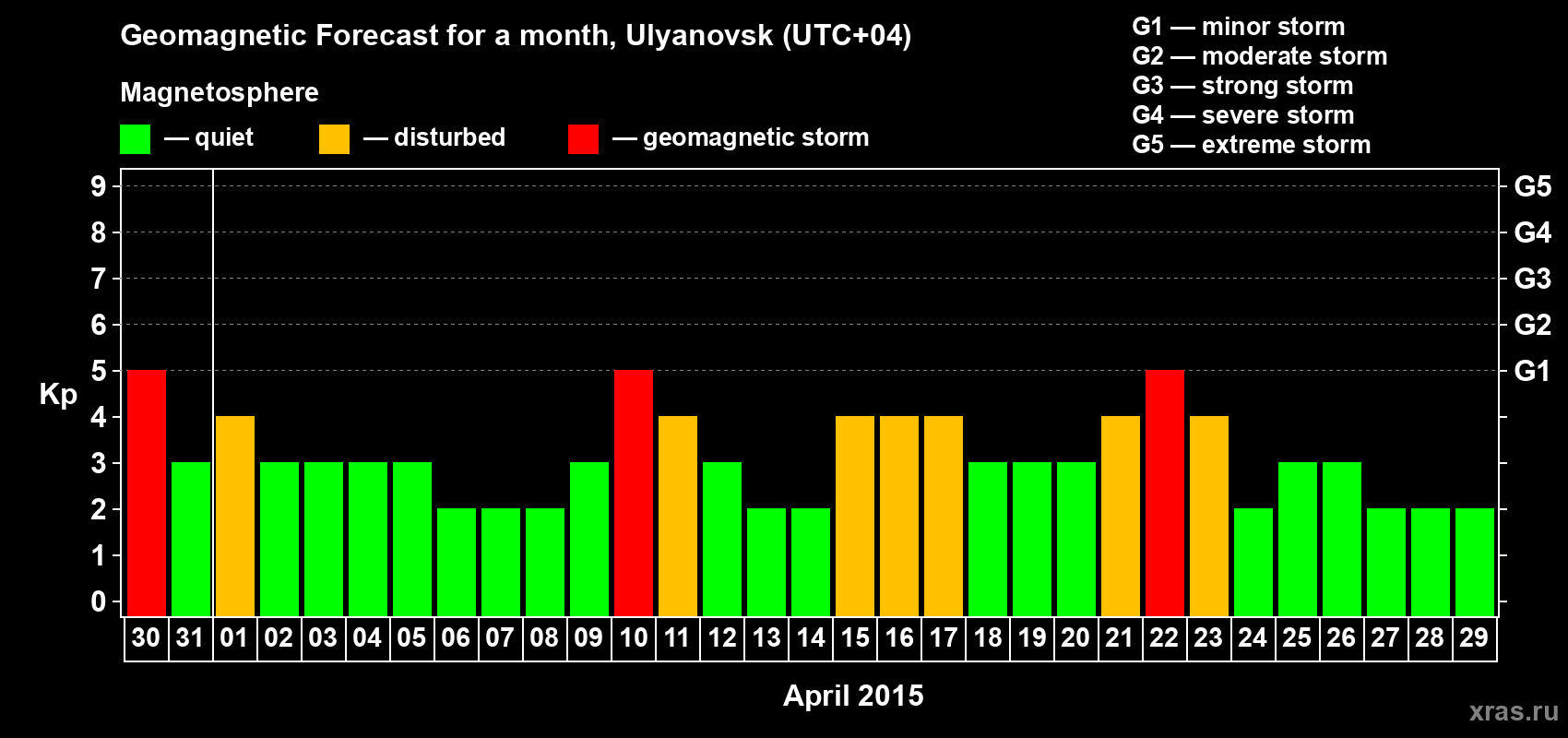Click the green bar for day 31
Image resolution: width=1568 pixels, height=738 pixels.
click(x=191, y=540)
